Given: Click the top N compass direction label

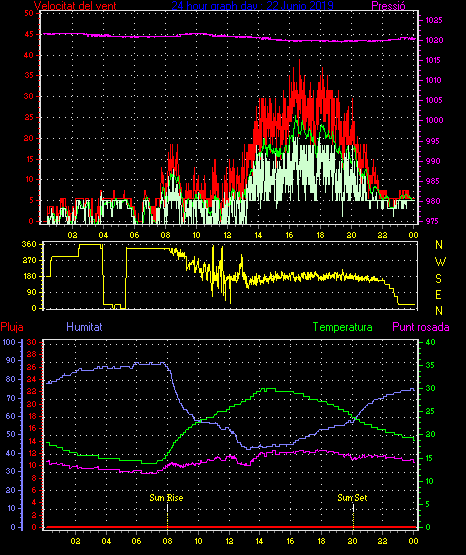Looking at the screenshot, I should (x=439, y=245).
